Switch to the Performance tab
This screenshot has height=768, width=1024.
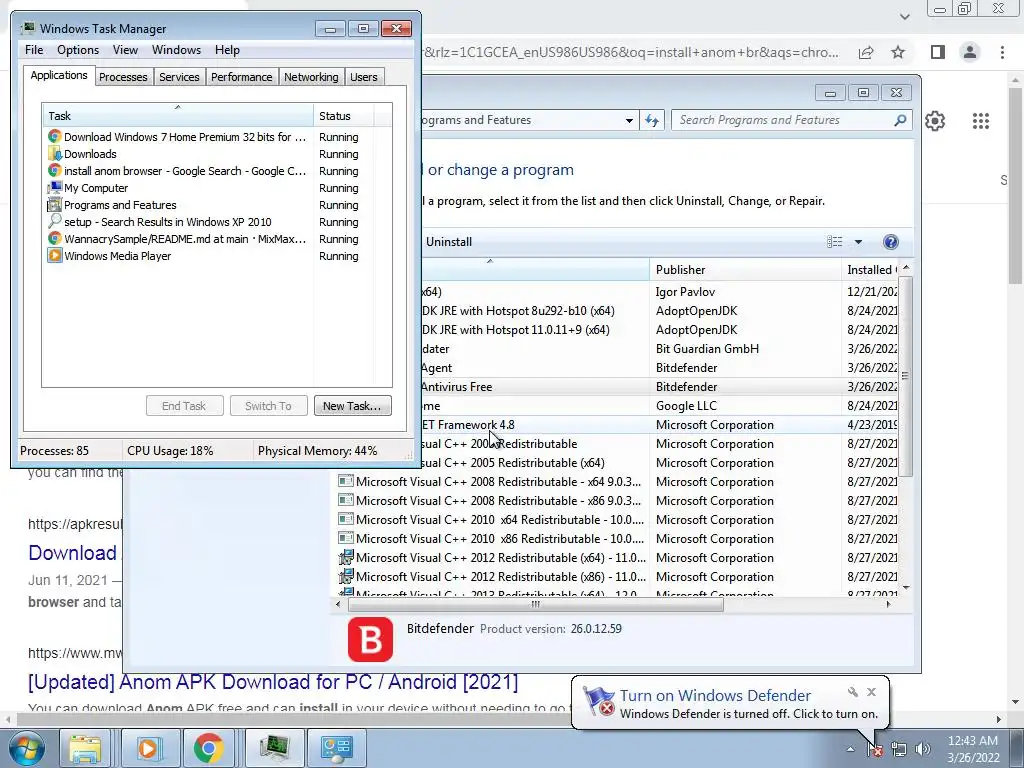[241, 77]
